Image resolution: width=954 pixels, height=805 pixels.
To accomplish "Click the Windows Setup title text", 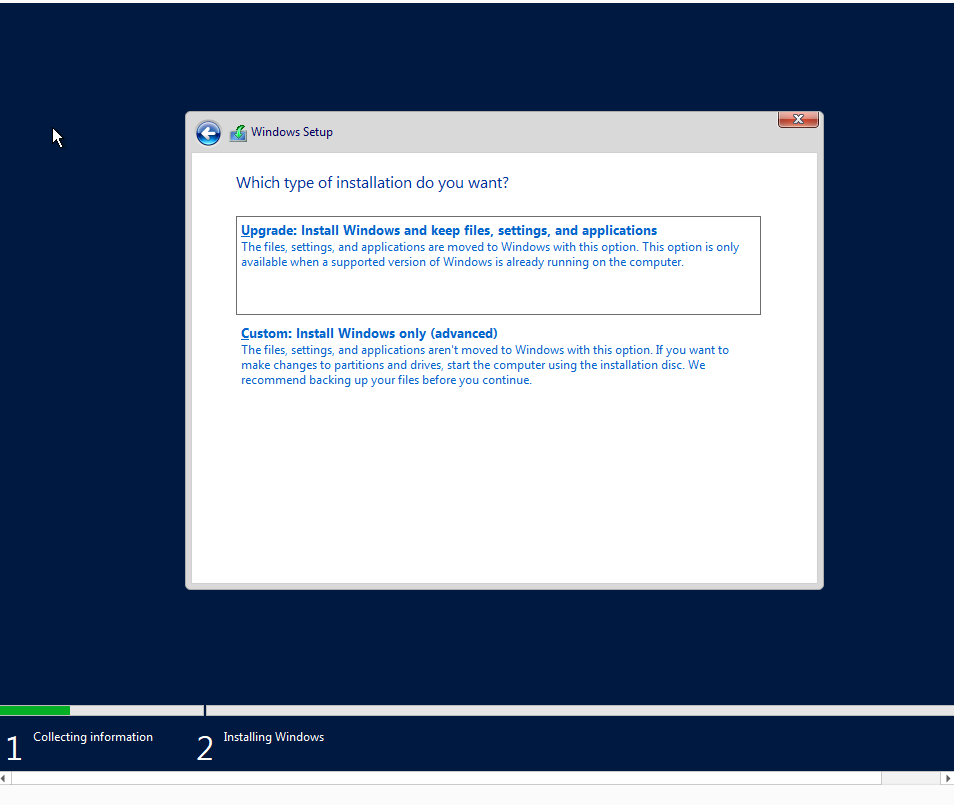I will (291, 132).
